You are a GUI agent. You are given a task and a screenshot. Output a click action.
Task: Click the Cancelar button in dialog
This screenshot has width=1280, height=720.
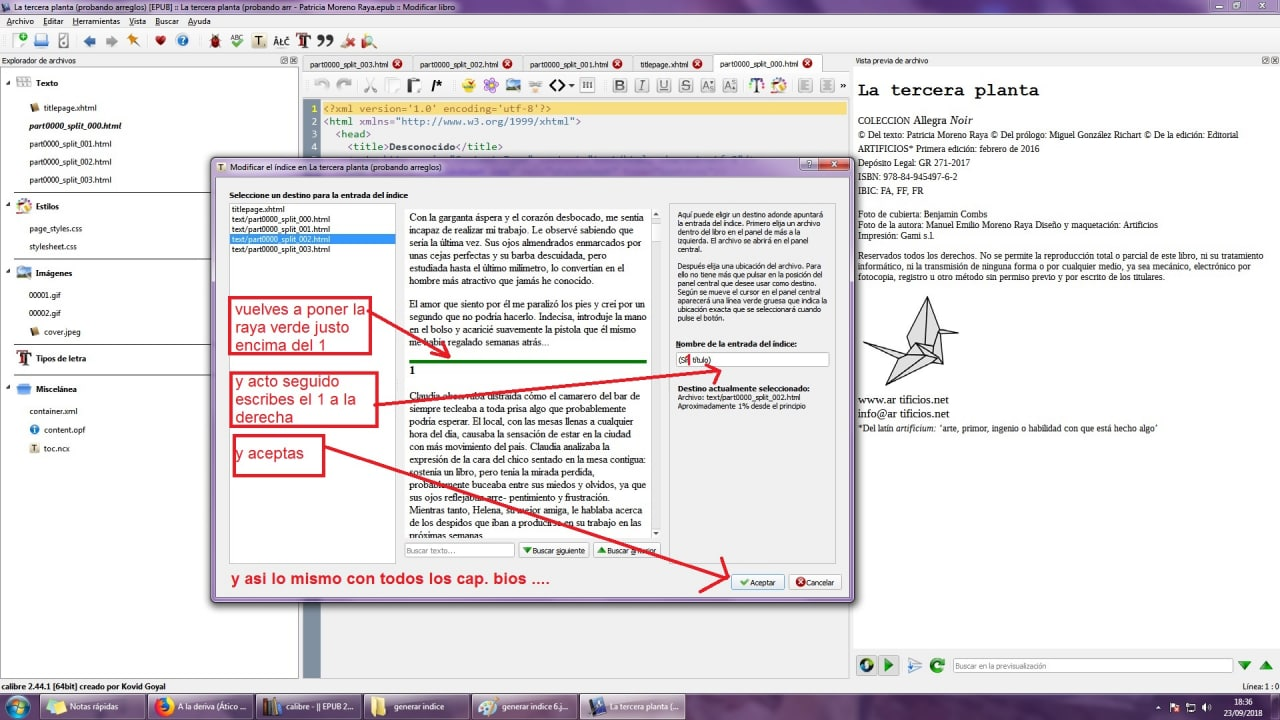click(x=814, y=582)
